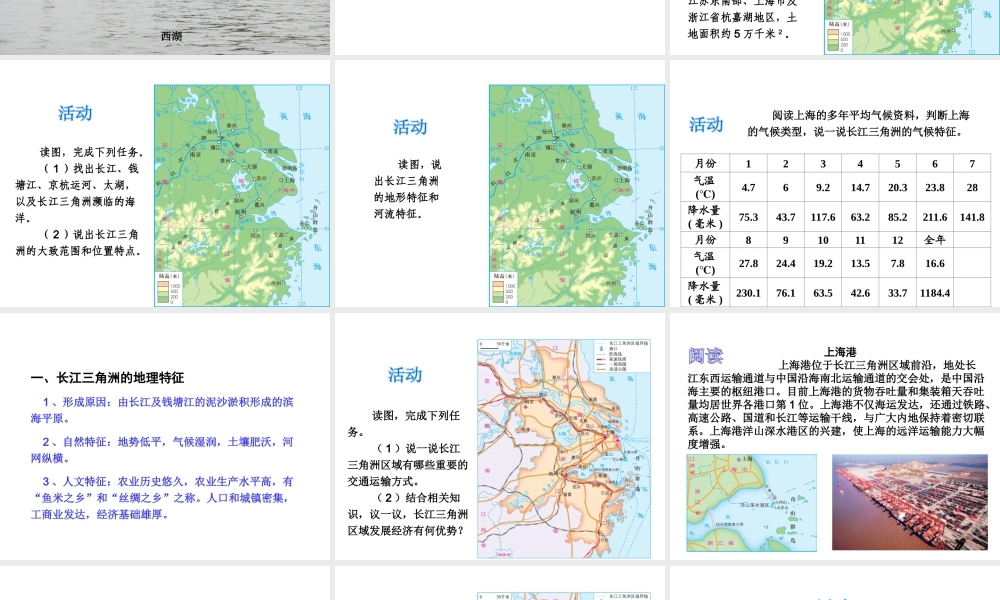Click precipitation cell 43.7
The height and width of the screenshot is (600, 1000).
pos(786,217)
